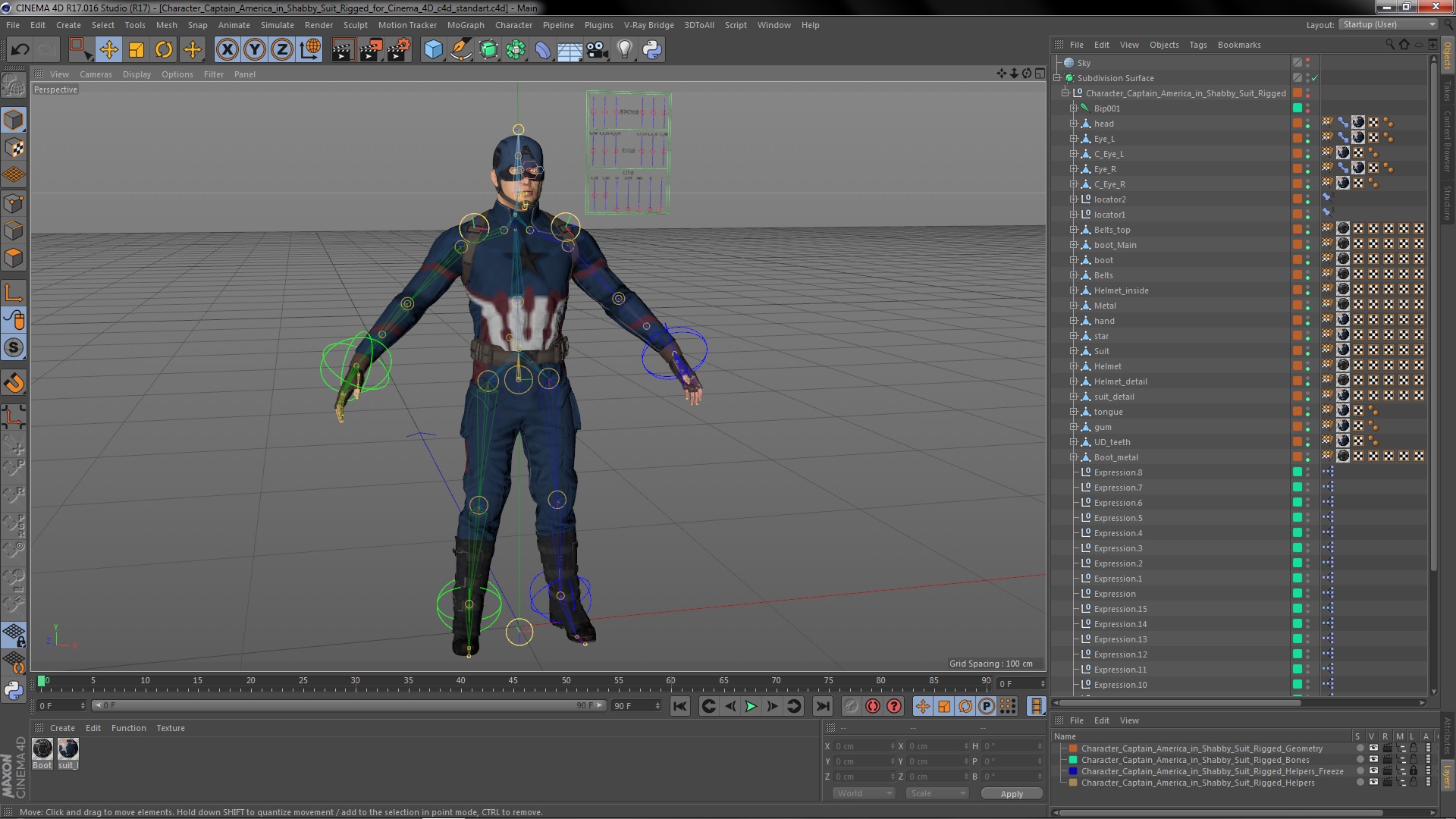Click the X position field

[x=864, y=746]
